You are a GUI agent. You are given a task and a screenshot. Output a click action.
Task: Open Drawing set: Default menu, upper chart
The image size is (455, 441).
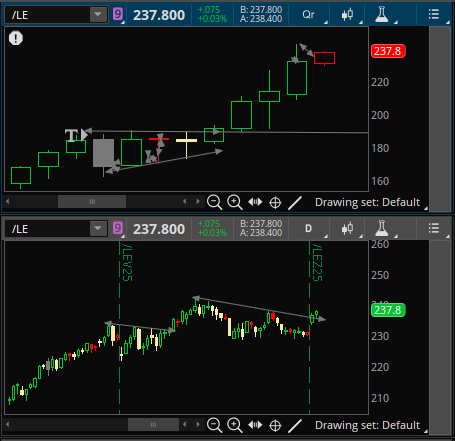(367, 202)
